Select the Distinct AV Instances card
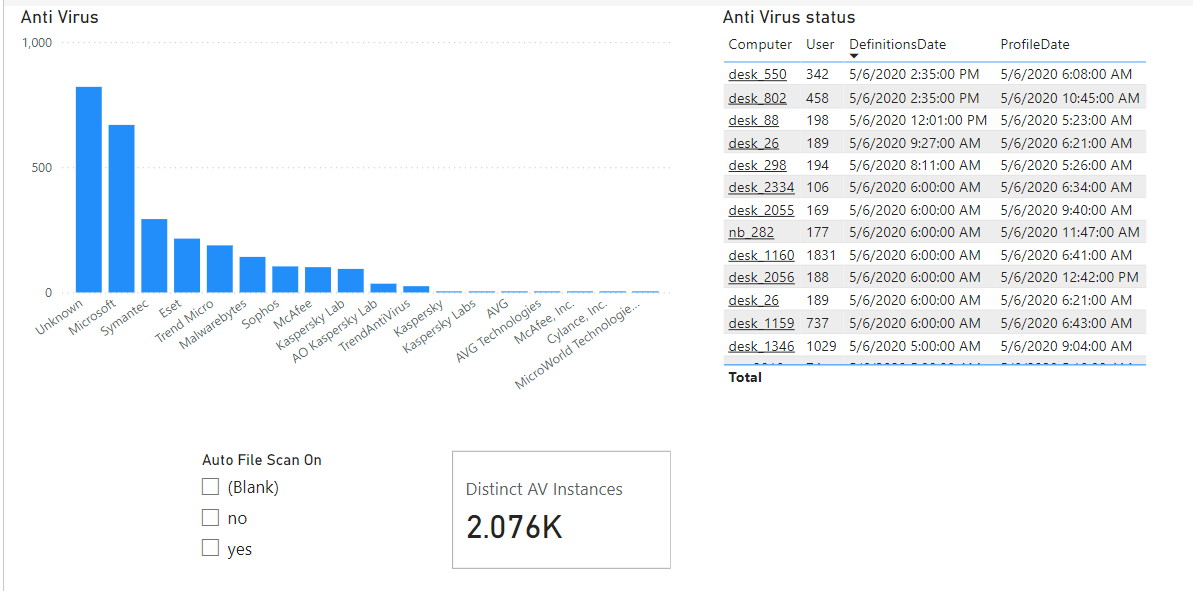Image resolution: width=1193 pixels, height=591 pixels. (561, 509)
